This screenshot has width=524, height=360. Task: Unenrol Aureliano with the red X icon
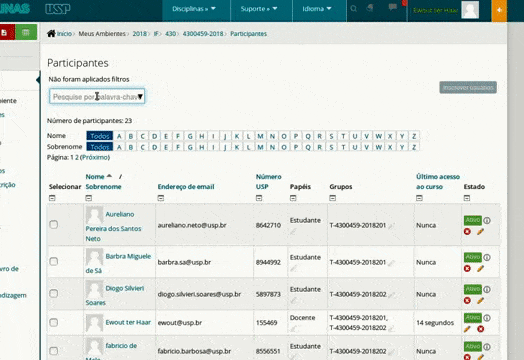(x=467, y=231)
